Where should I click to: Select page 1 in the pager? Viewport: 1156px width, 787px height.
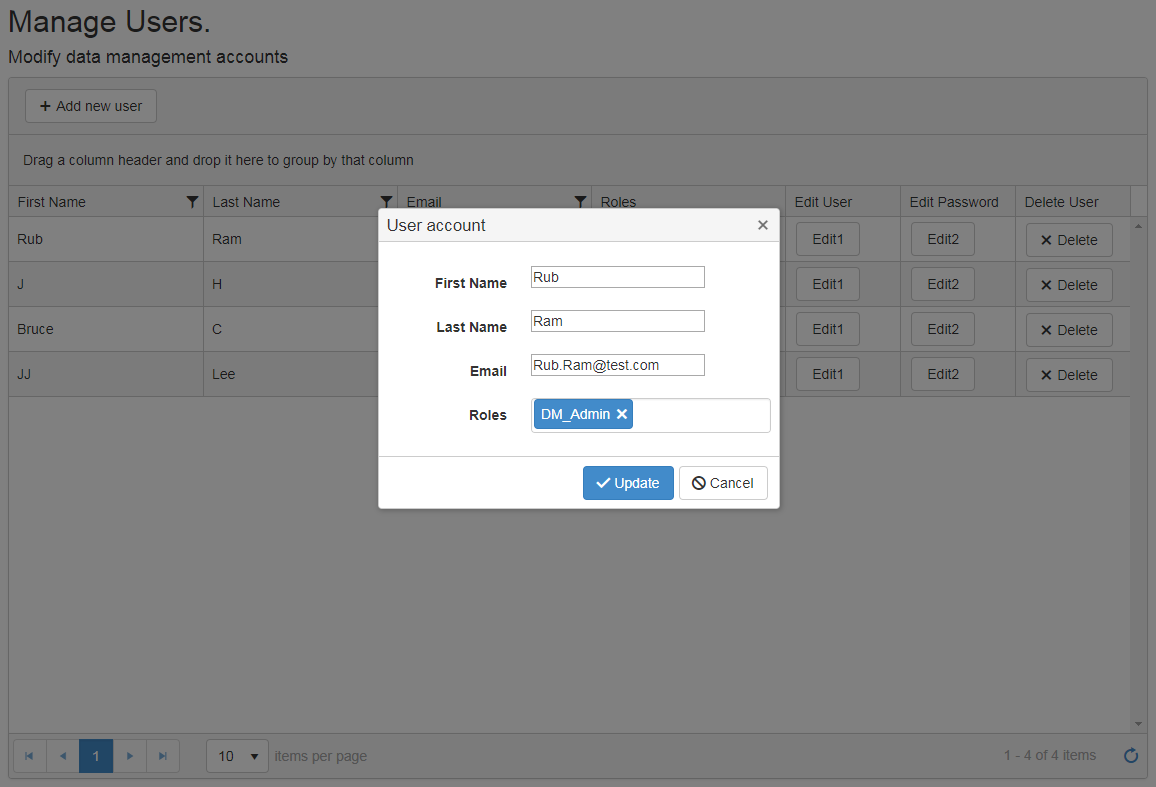(96, 756)
